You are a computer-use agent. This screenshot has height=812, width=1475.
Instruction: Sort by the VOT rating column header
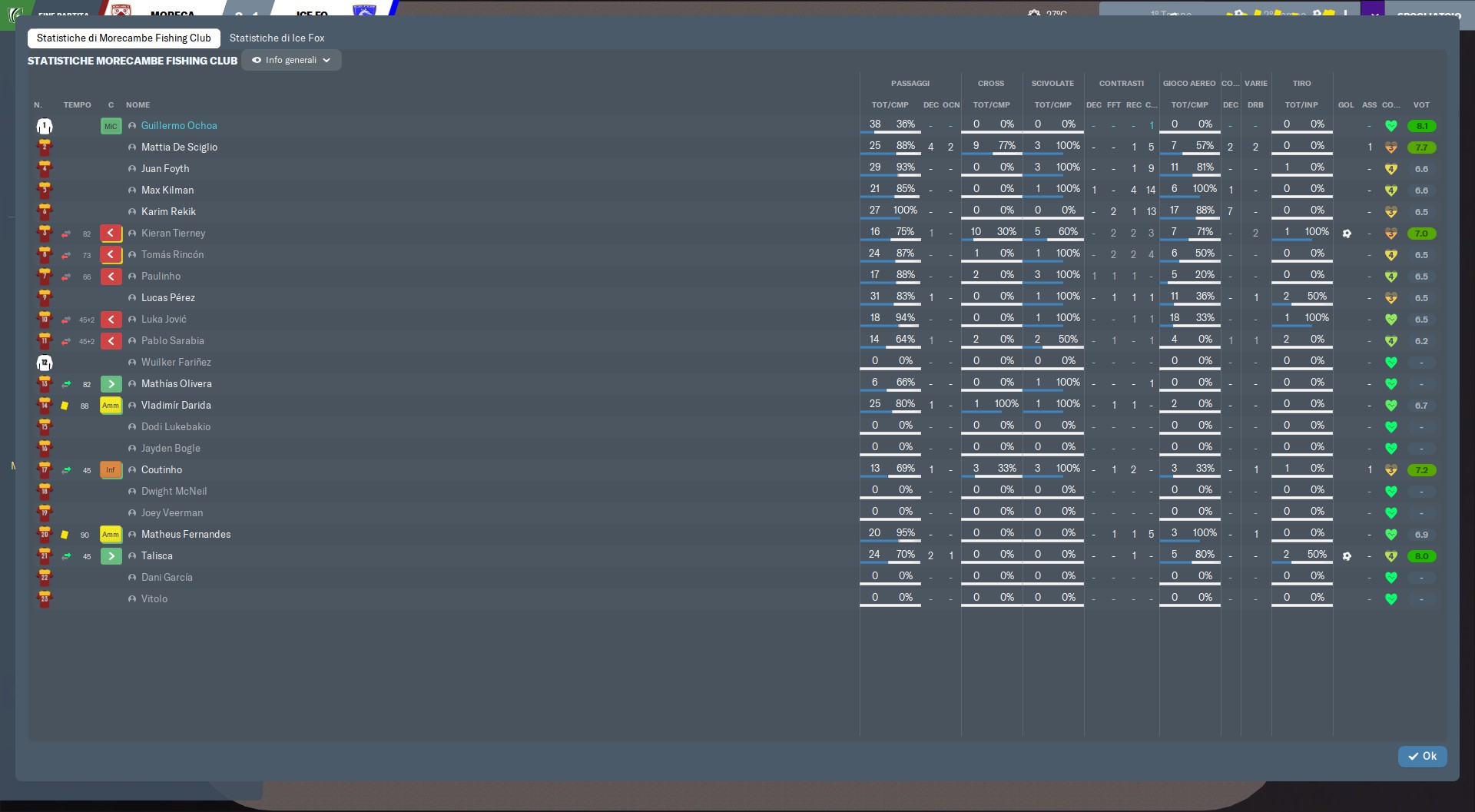1421,105
